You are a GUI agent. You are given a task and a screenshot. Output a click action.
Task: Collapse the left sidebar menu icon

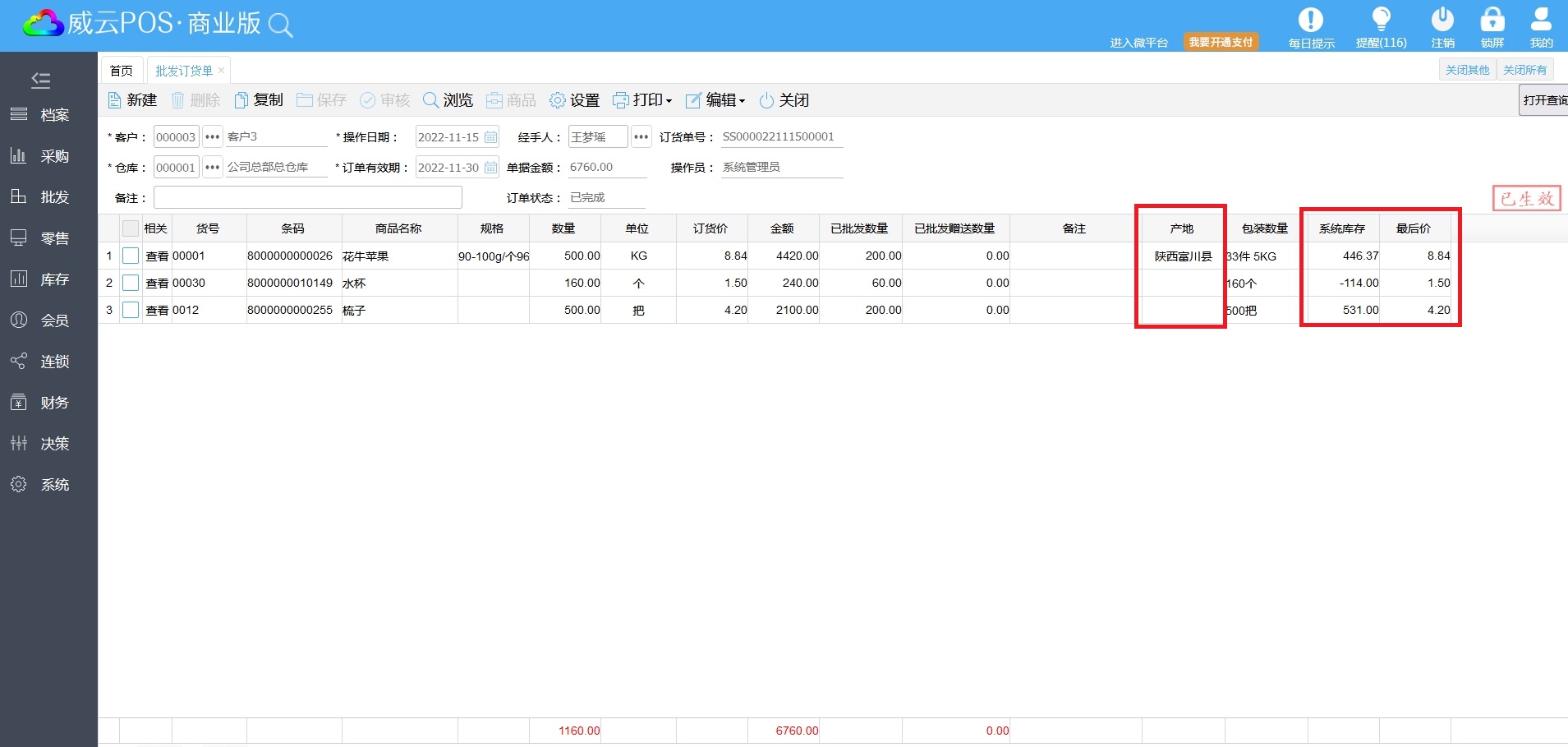40,80
